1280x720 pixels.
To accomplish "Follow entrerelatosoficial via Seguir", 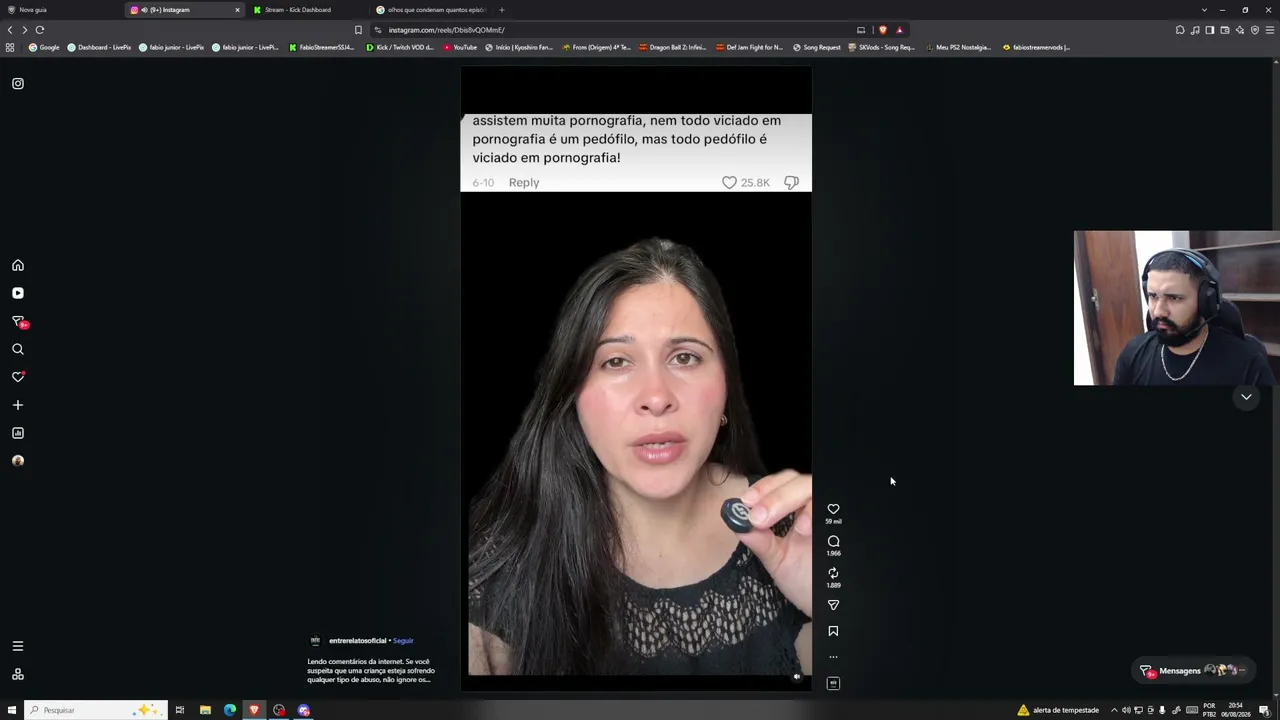I will (x=403, y=641).
